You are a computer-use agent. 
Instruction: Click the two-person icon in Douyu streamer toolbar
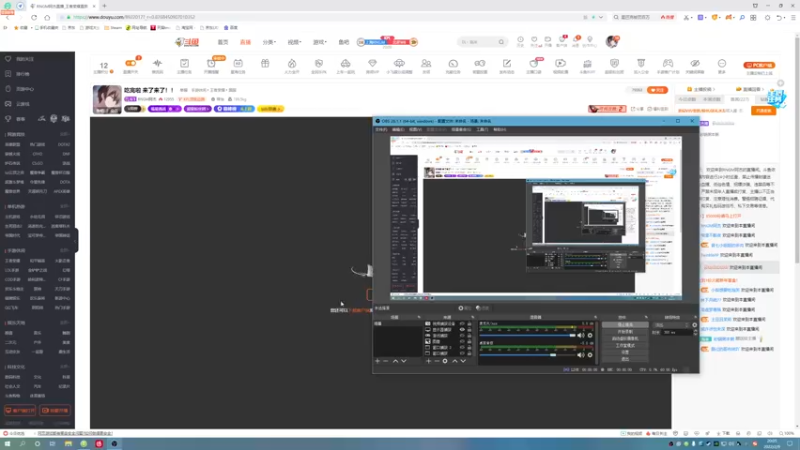click(426, 63)
